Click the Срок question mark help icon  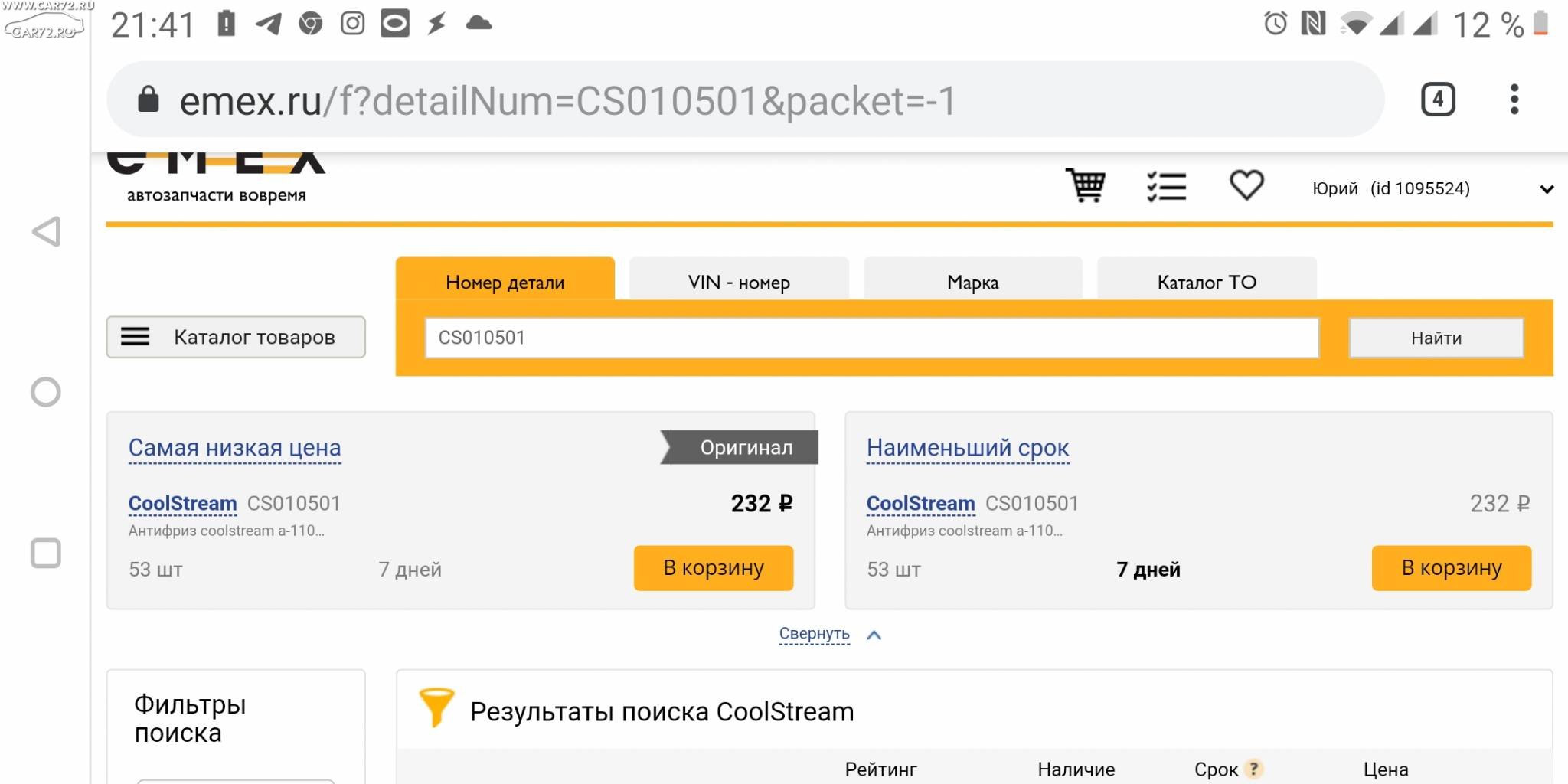[x=1254, y=769]
